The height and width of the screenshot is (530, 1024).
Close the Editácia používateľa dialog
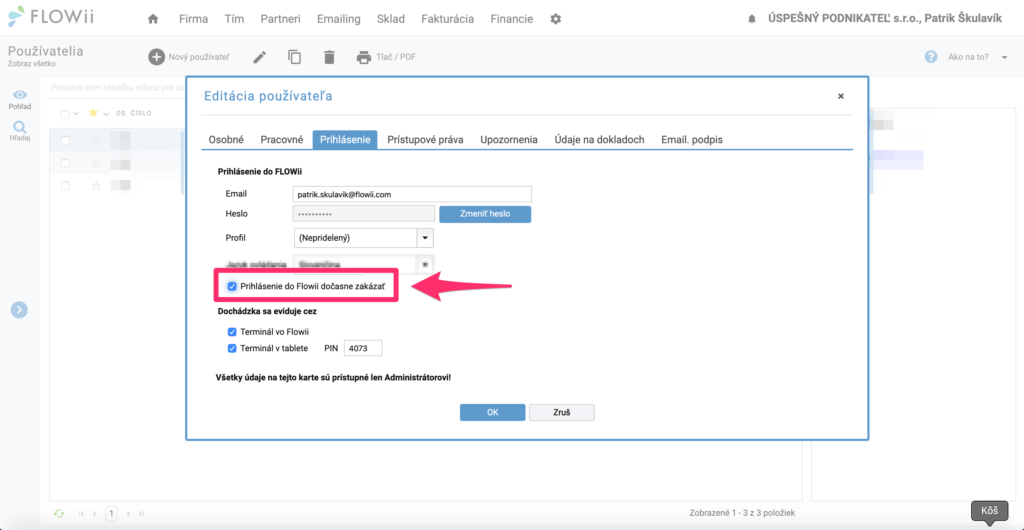tap(840, 96)
